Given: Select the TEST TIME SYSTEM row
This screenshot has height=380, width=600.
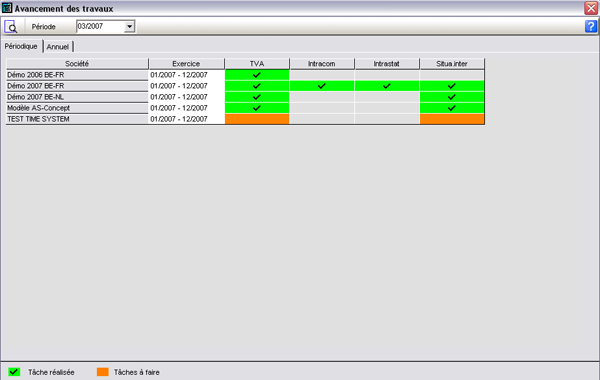Looking at the screenshot, I should [x=245, y=119].
